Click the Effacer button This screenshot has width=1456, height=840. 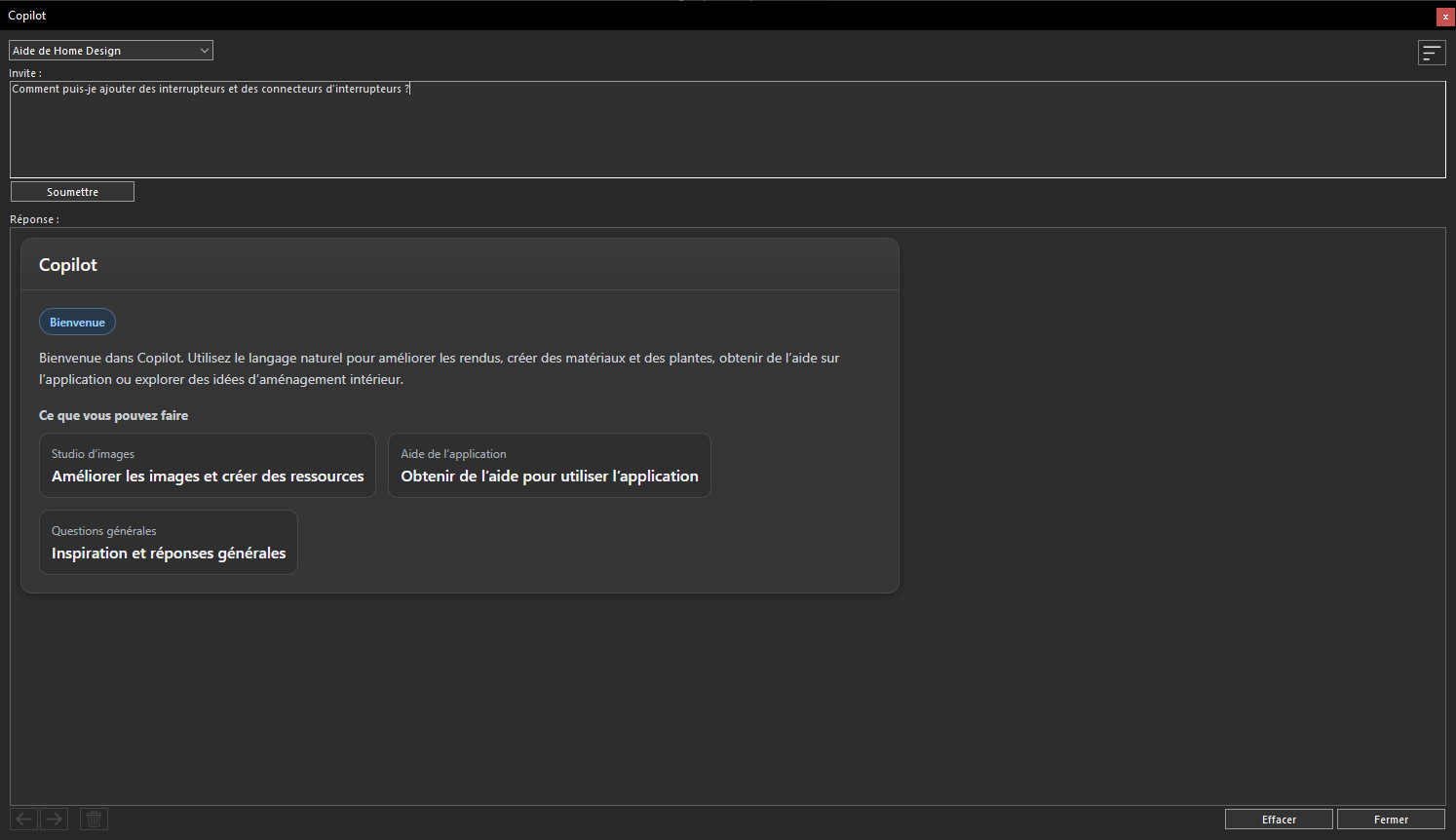[1279, 820]
